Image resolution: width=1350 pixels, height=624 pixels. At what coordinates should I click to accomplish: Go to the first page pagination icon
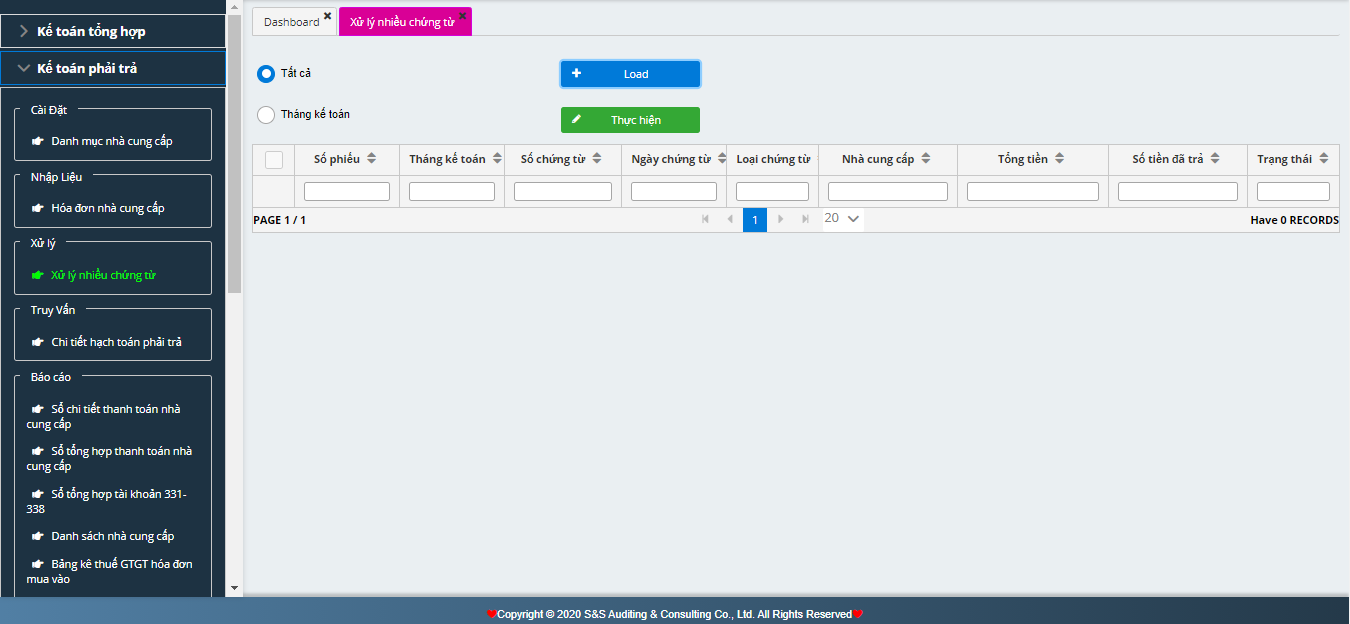click(x=705, y=219)
